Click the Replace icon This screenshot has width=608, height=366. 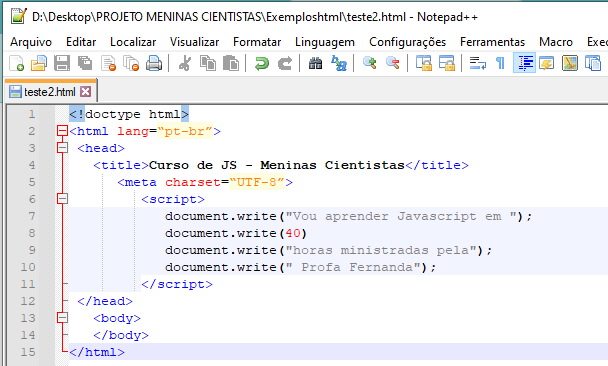coord(339,63)
